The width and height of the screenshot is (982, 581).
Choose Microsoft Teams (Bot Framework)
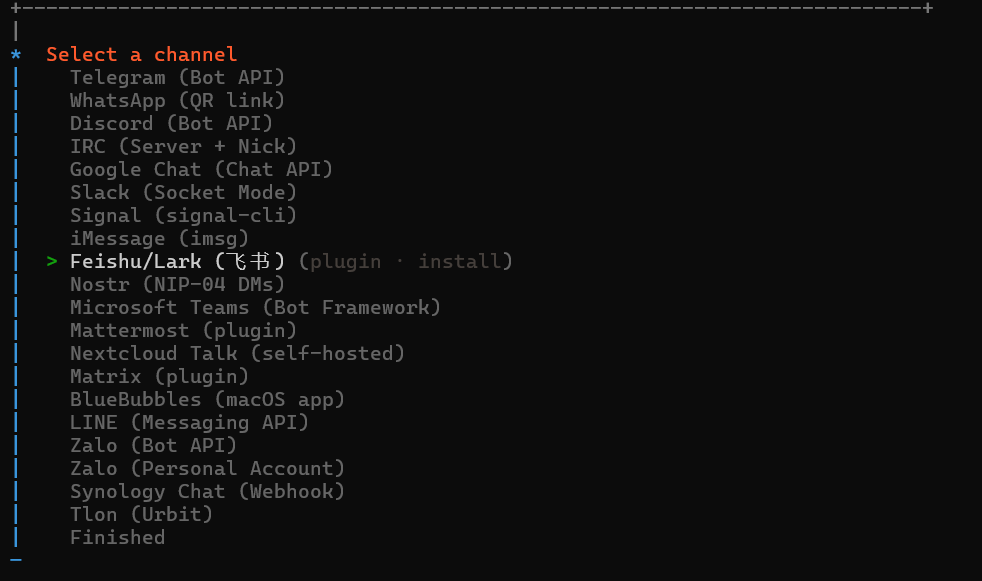[255, 307]
